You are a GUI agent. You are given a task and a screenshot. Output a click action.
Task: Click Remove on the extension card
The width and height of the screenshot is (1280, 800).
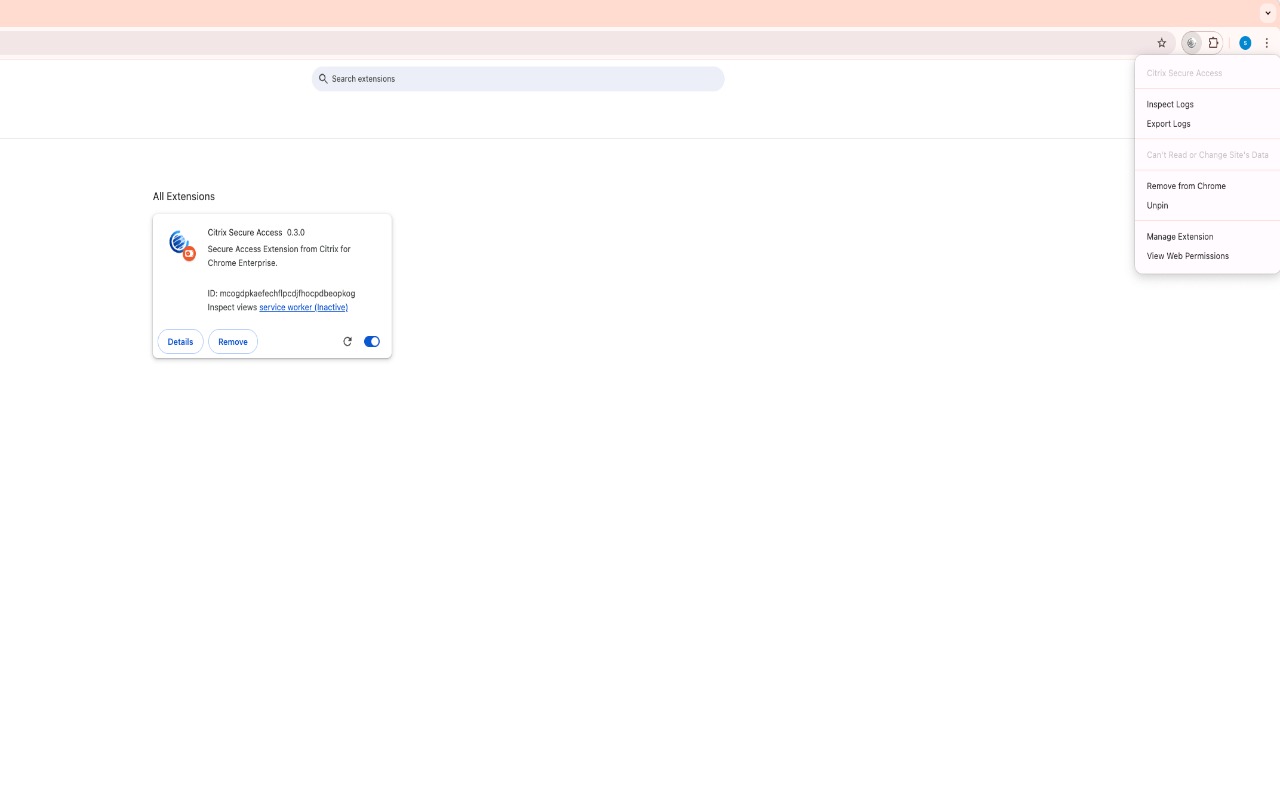click(x=232, y=341)
